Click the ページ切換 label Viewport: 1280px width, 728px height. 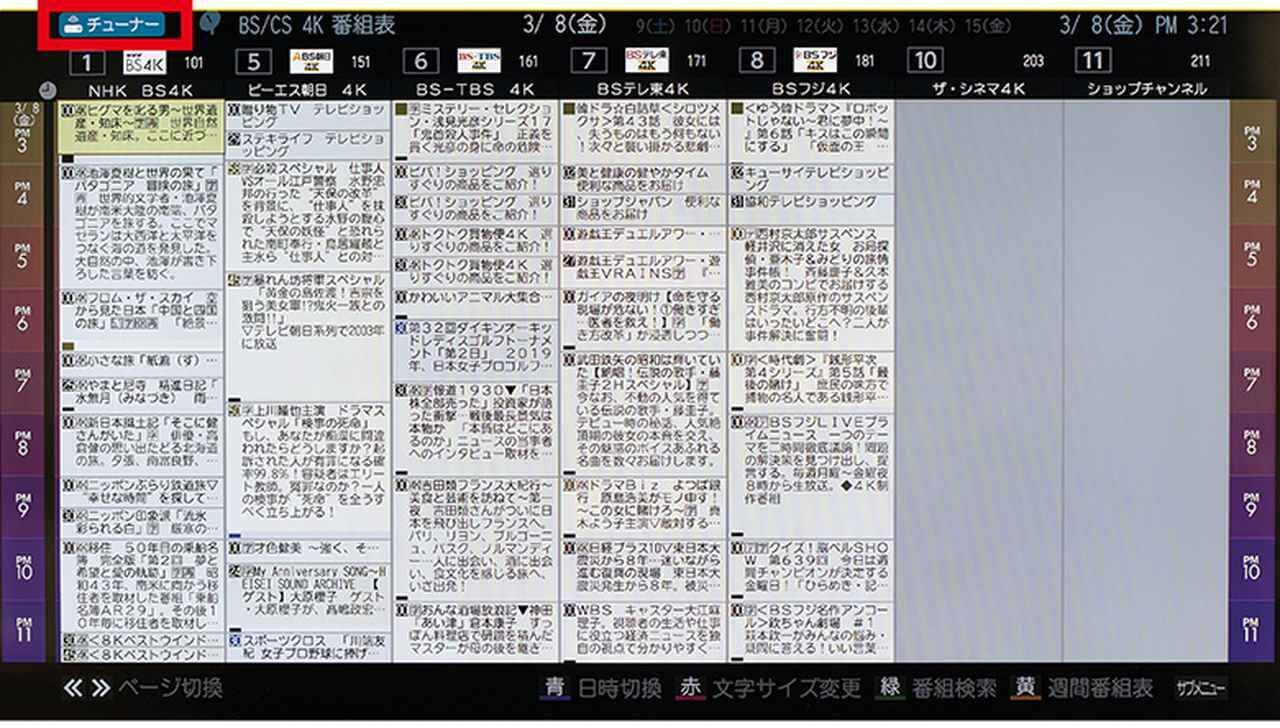pyautogui.click(x=169, y=689)
